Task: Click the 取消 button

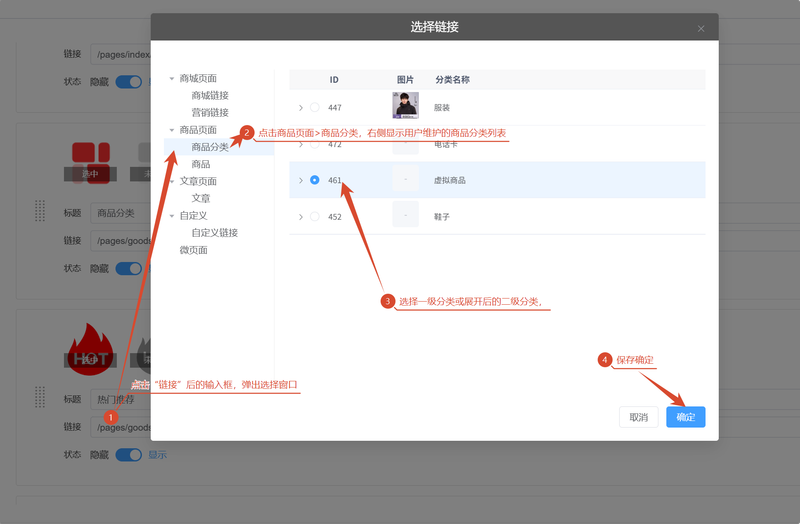Action: click(x=638, y=417)
